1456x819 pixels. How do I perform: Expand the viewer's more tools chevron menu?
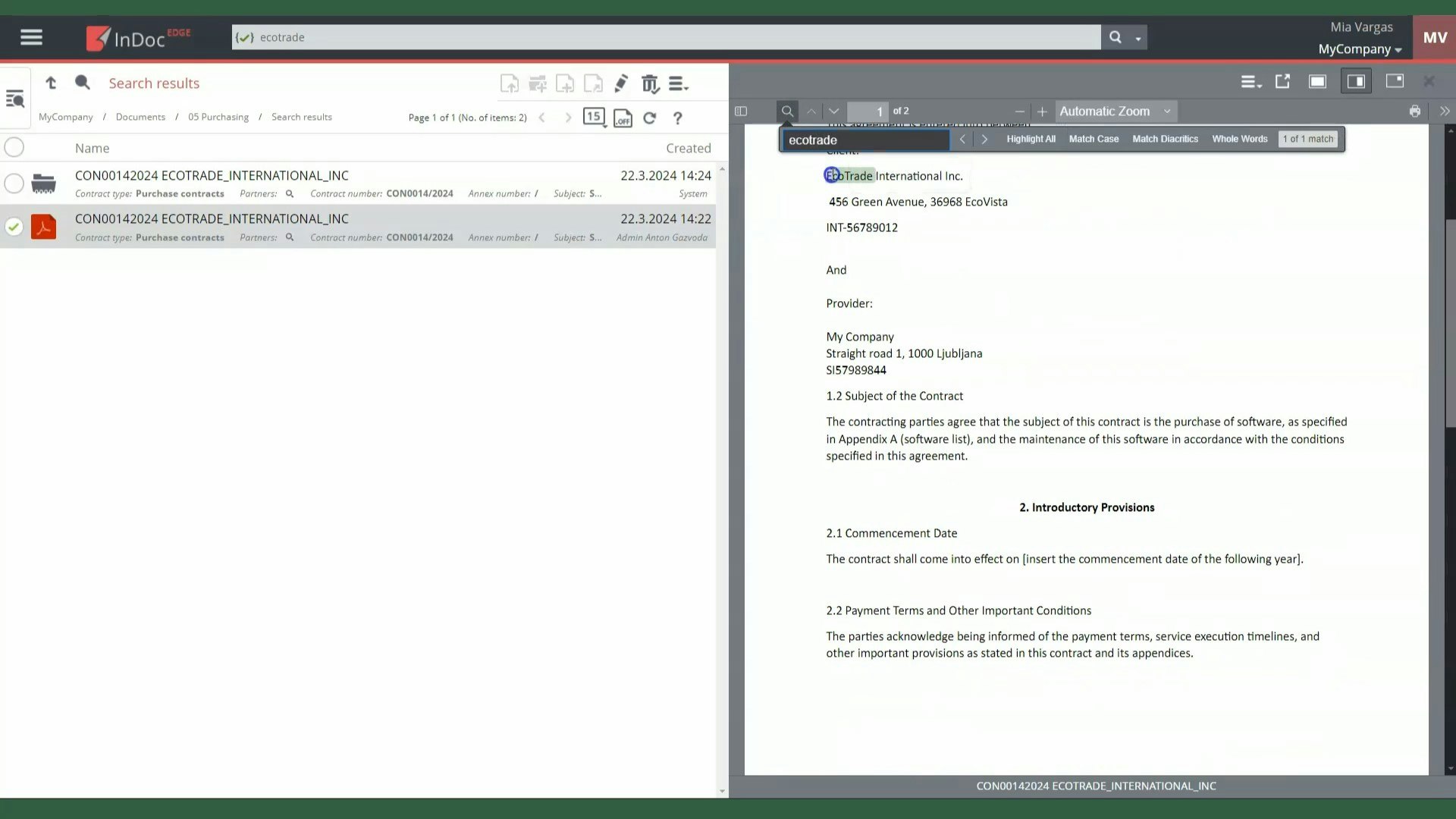[1445, 111]
